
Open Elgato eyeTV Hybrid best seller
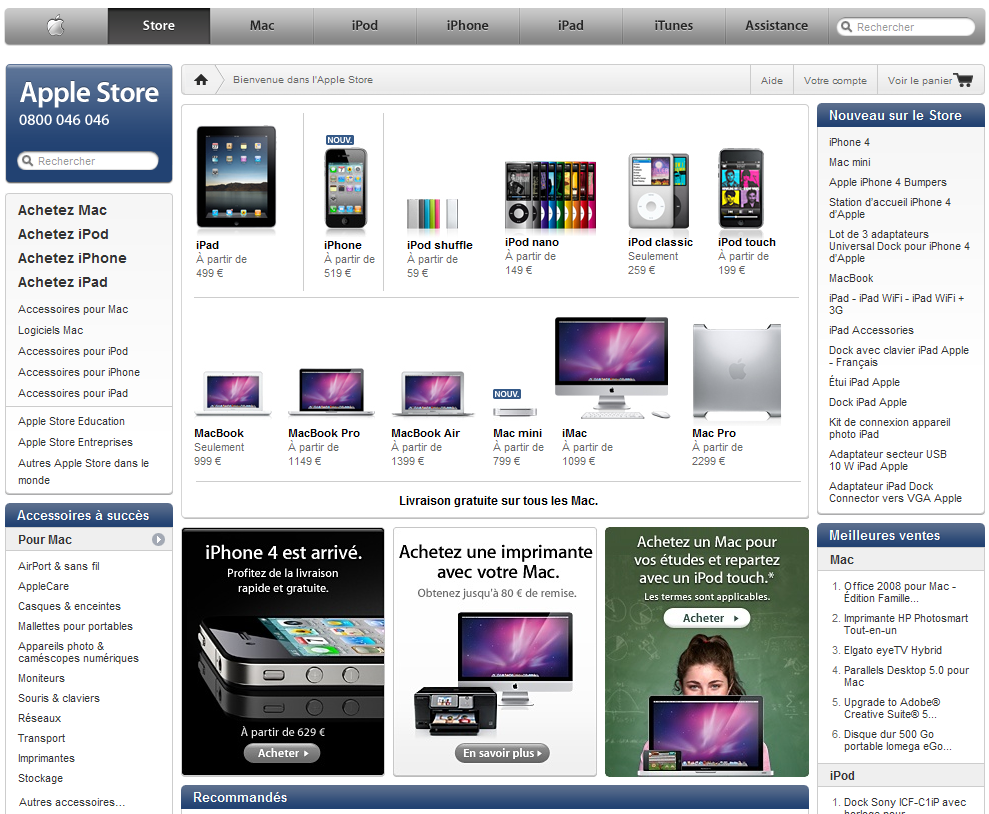tap(892, 650)
